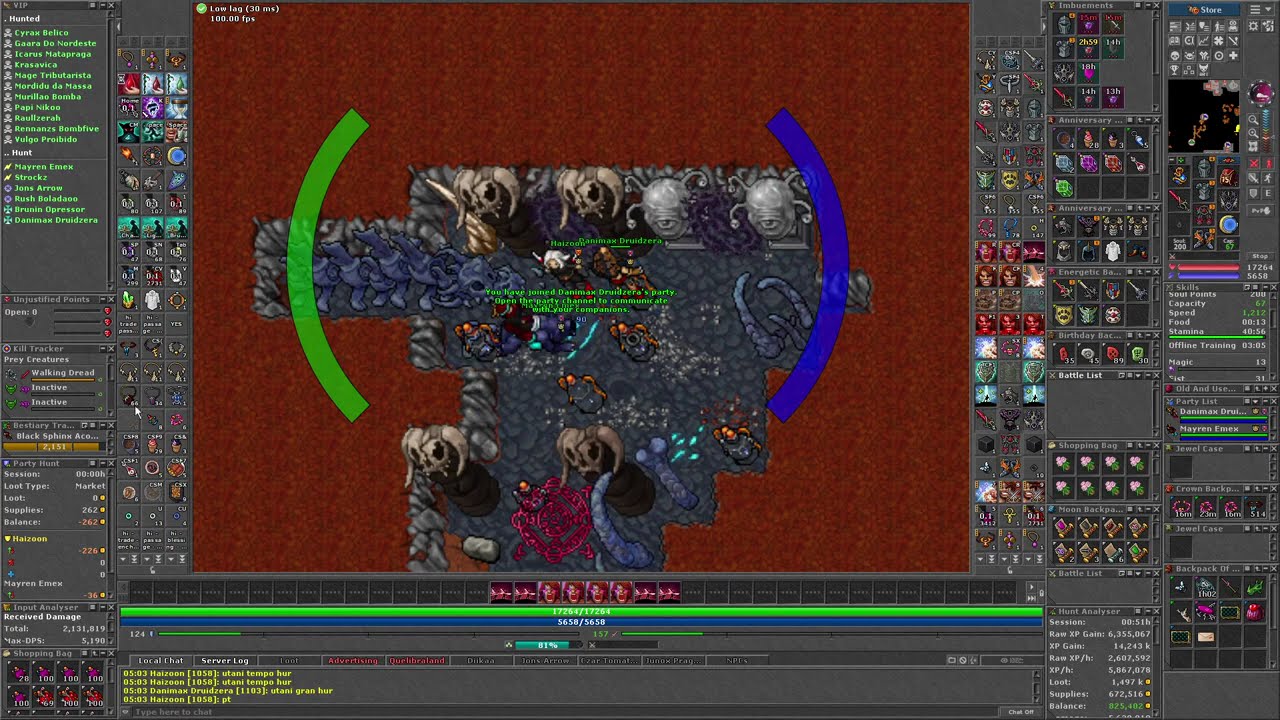Image resolution: width=1280 pixels, height=720 pixels.
Task: Select Danimax Drui... in Party List
Action: click(1213, 412)
